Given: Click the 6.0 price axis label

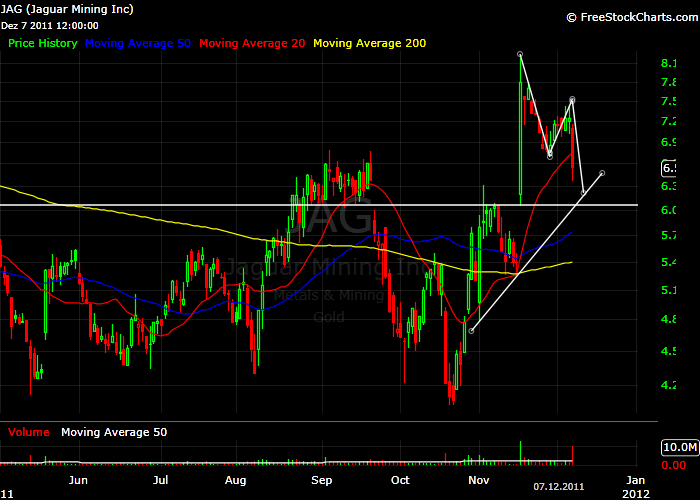Looking at the screenshot, I should [x=668, y=210].
